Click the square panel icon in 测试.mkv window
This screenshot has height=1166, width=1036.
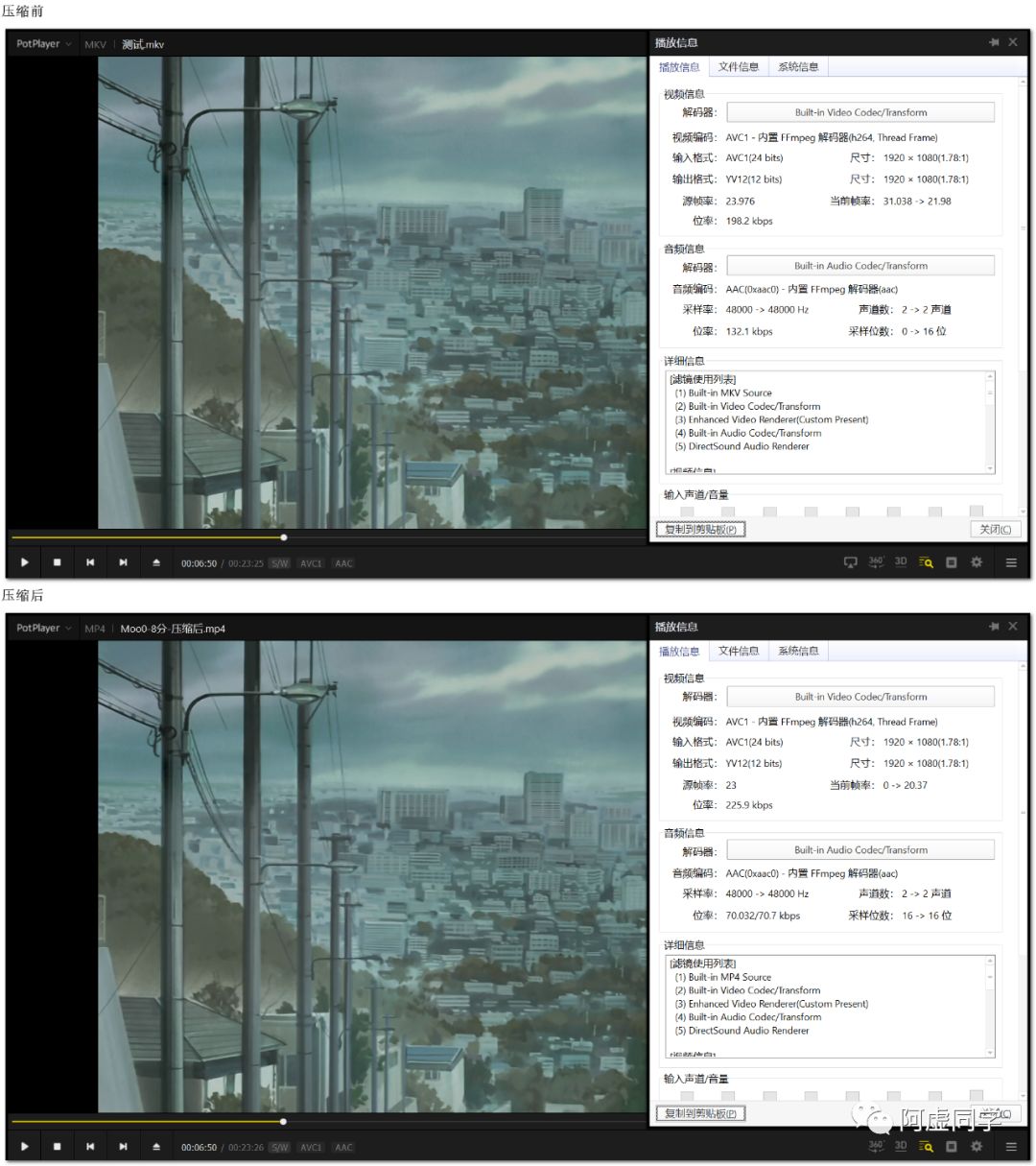pyautogui.click(x=952, y=562)
